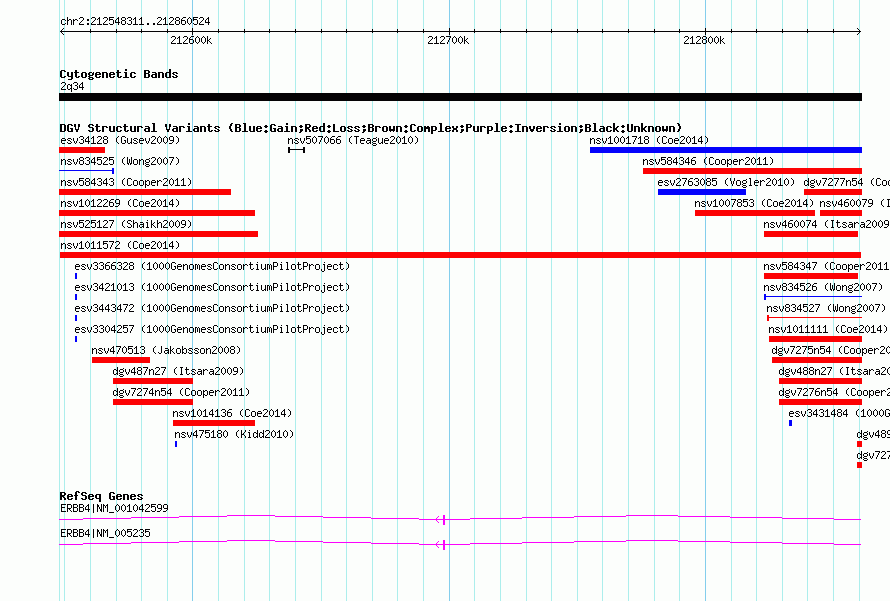Open nsv460074 (Itsara2009) variant label
The image size is (890, 601).
pos(826,224)
